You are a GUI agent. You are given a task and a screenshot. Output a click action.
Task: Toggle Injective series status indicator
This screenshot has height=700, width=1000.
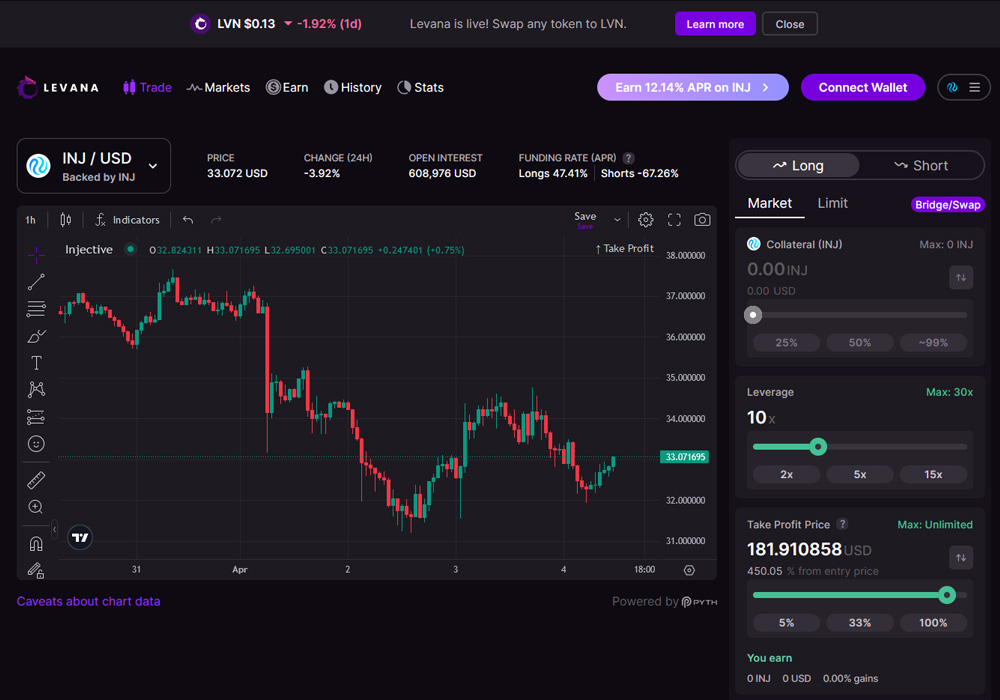pos(131,249)
